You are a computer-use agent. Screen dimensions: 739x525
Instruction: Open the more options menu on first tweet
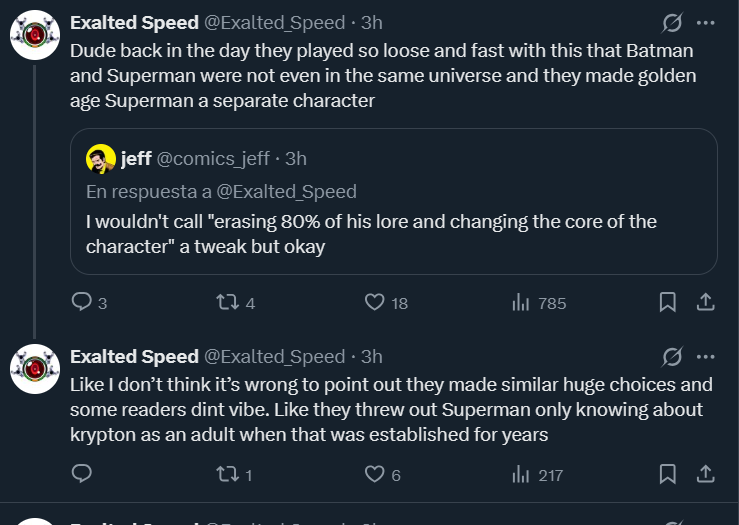tap(705, 22)
